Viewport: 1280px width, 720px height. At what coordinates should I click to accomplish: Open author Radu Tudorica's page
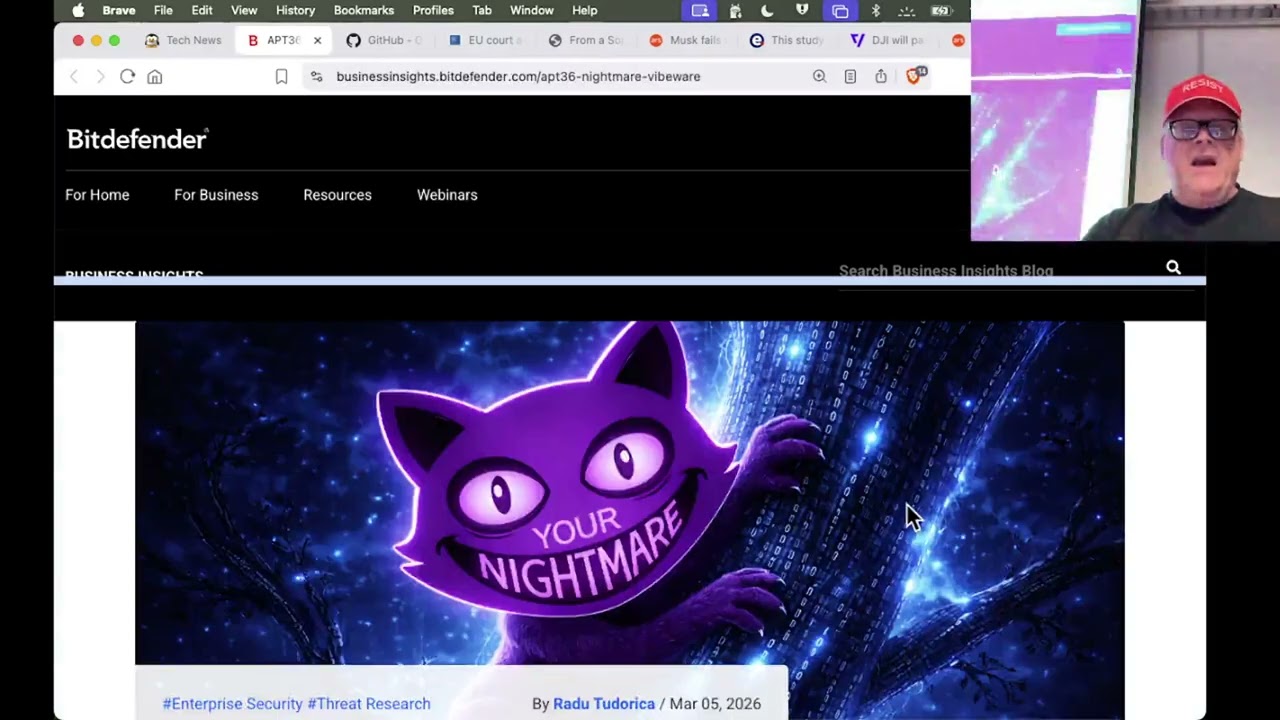(604, 704)
